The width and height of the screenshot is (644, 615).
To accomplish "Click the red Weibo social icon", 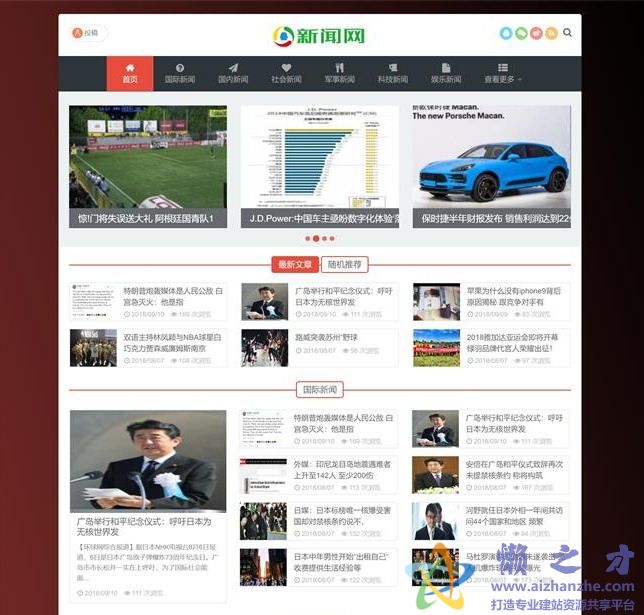I will click(536, 33).
